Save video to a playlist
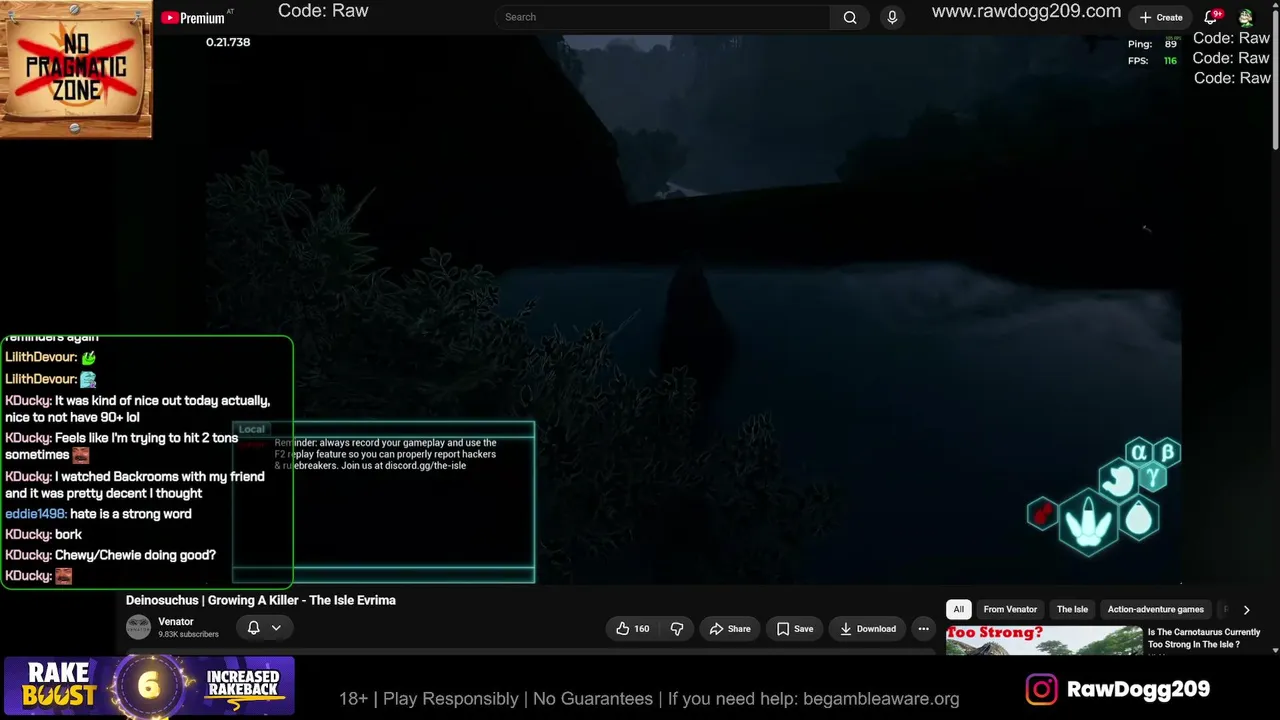1280x720 pixels. (x=795, y=629)
